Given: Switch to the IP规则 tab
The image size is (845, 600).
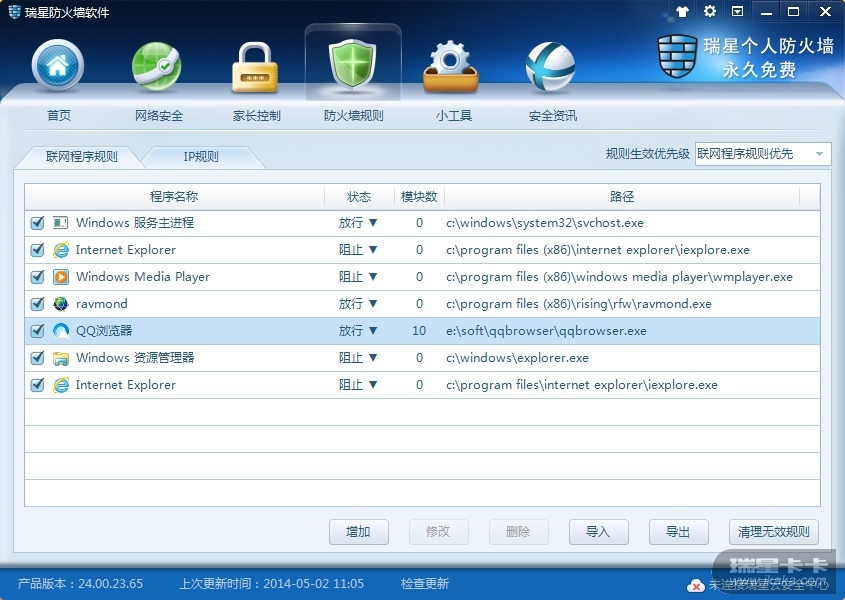Looking at the screenshot, I should pyautogui.click(x=201, y=157).
